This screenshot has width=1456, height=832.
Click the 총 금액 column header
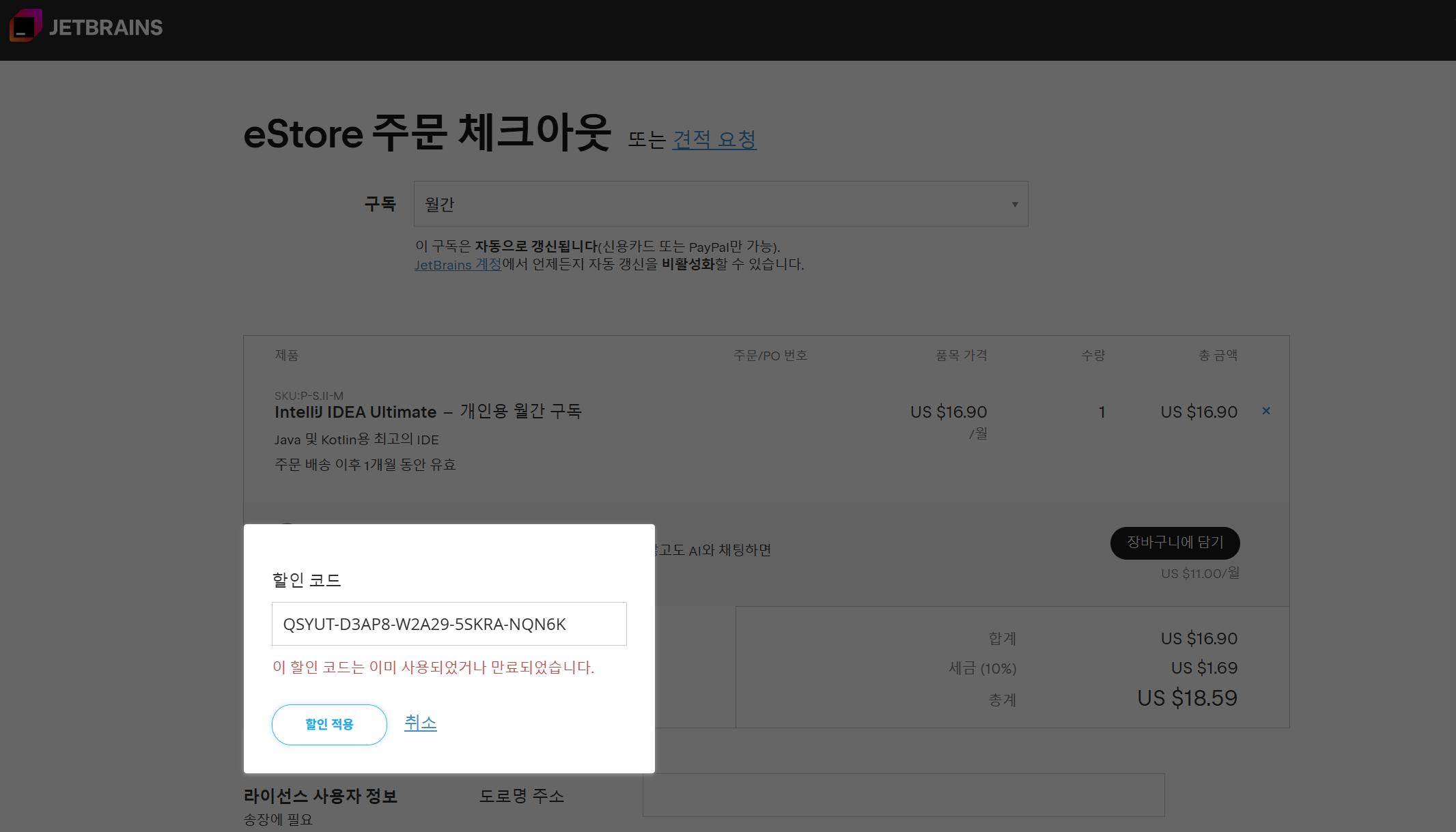(1218, 356)
